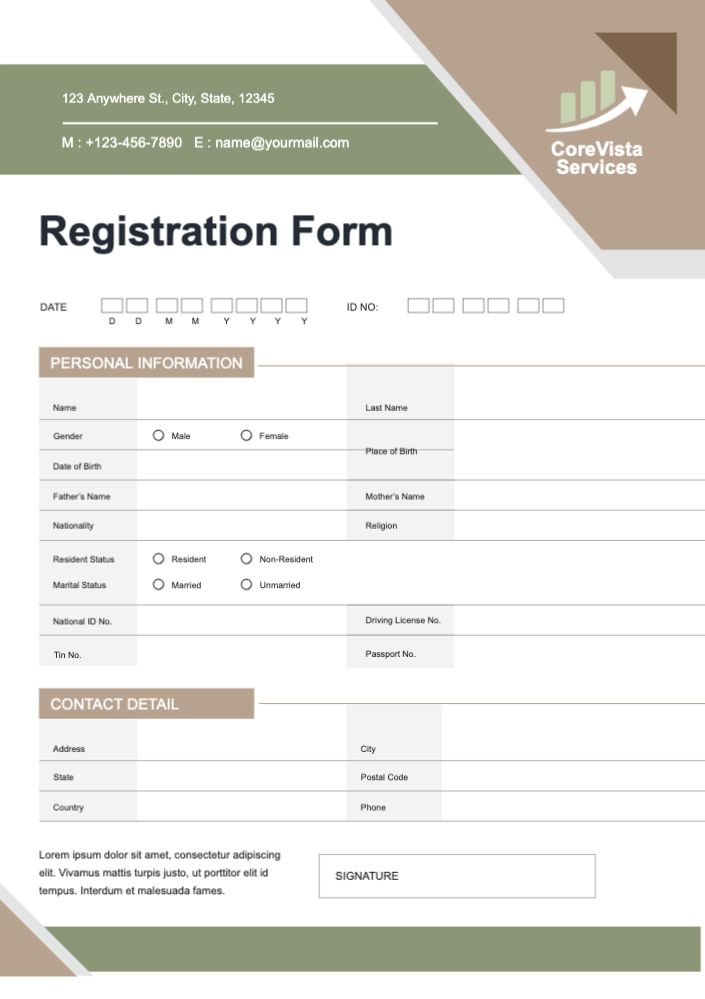Select the Male gender radio button
The image size is (705, 999).
pos(159,436)
